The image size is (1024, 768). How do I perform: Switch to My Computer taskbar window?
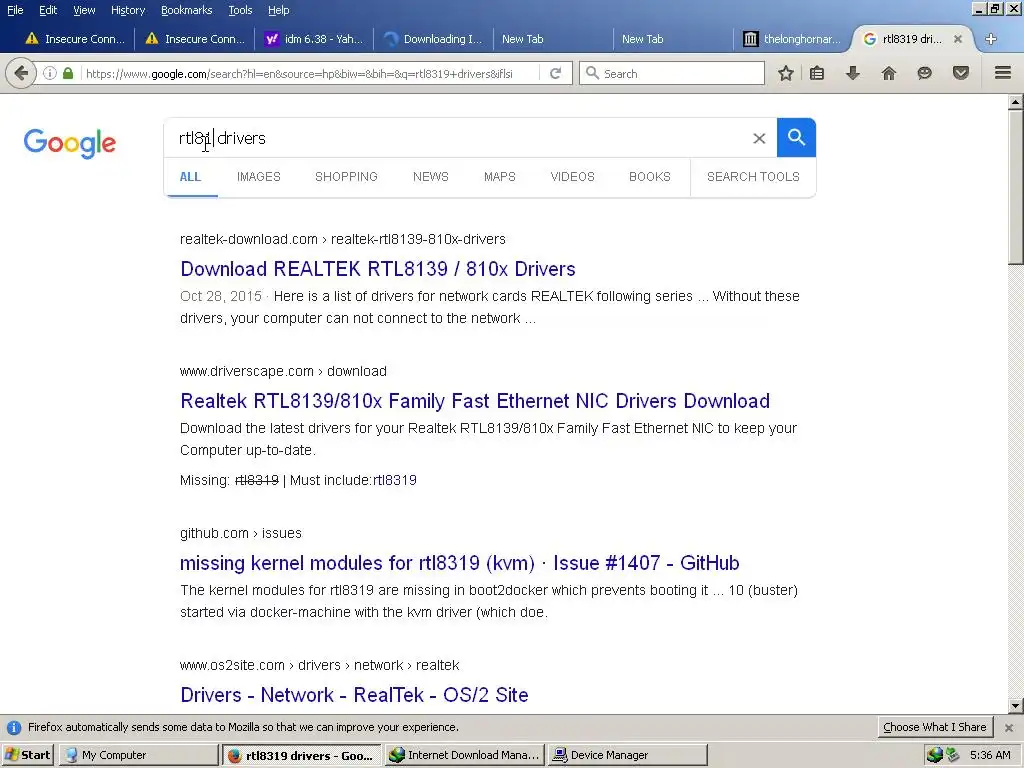138,755
